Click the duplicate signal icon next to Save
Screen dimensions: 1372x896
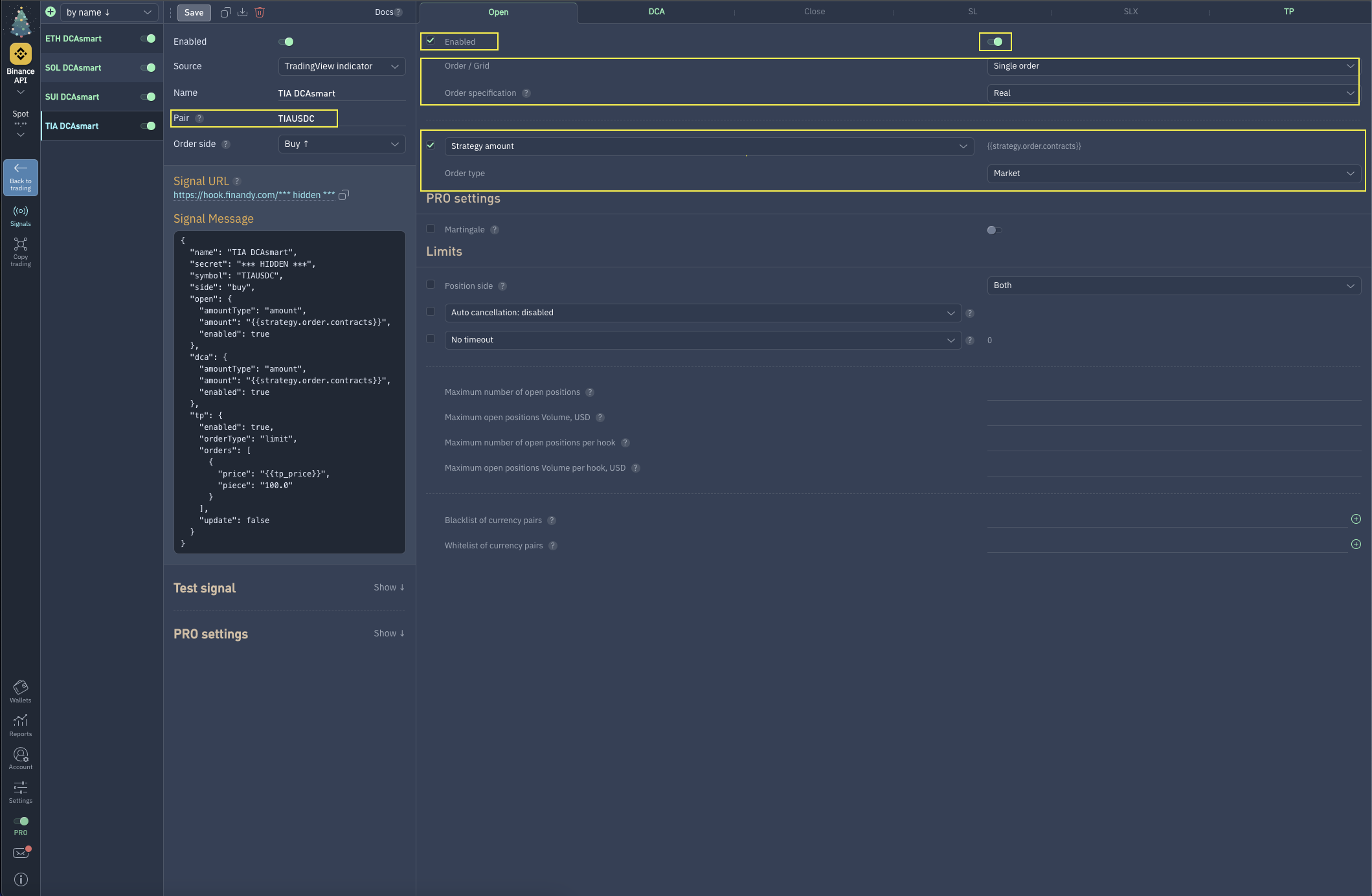(225, 12)
